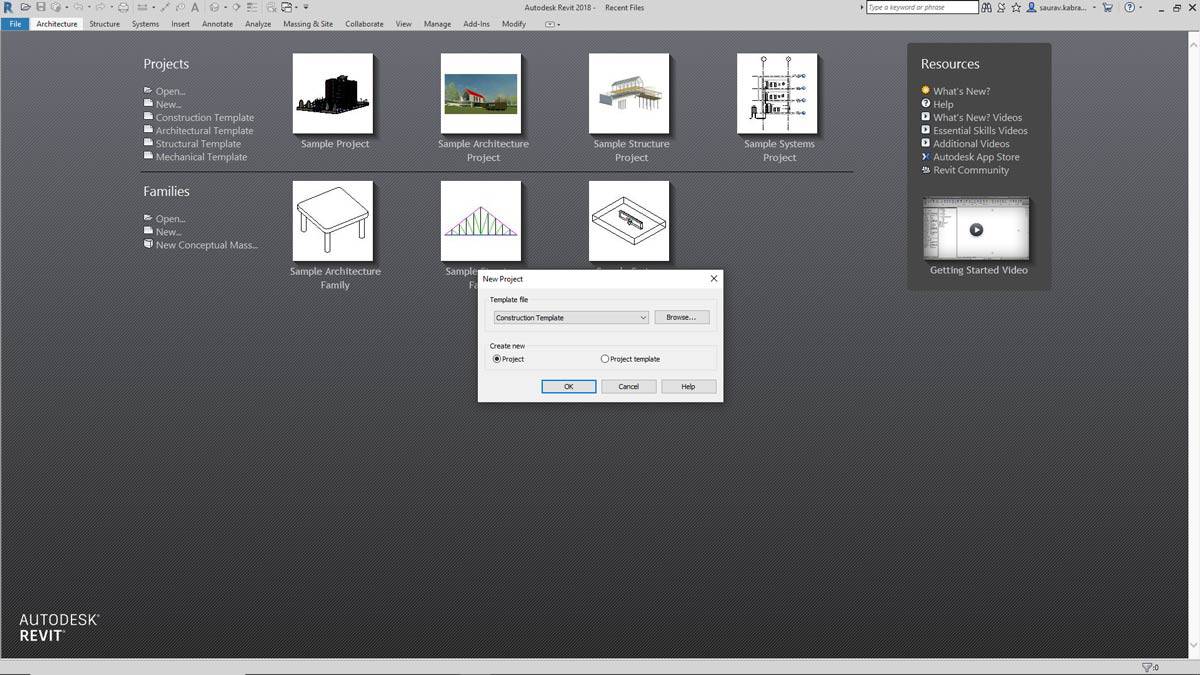The height and width of the screenshot is (675, 1200).
Task: Open the What's New? resource link
Action: pyautogui.click(x=962, y=91)
